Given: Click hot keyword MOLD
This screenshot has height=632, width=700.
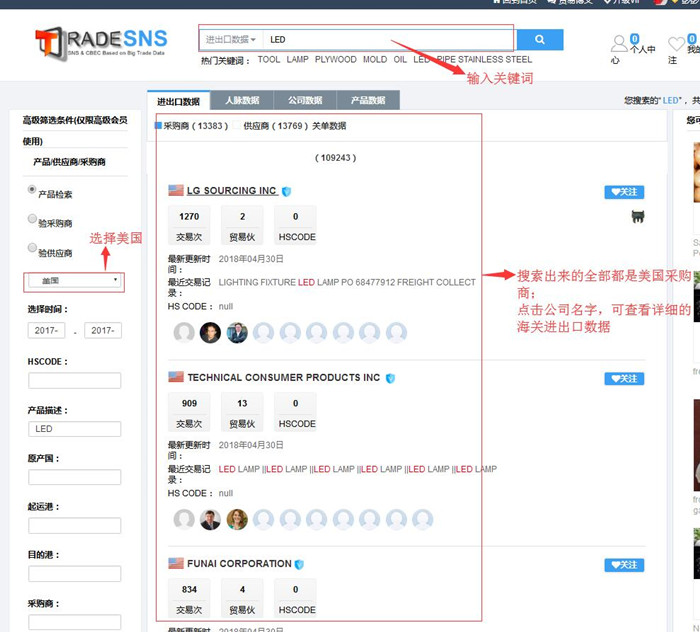Looking at the screenshot, I should [x=375, y=59].
